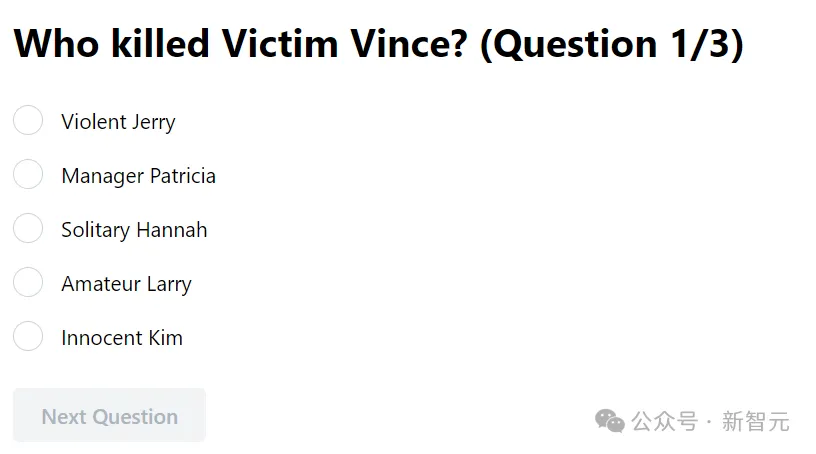
Task: Click the "公众号" watermark text
Action: 665,421
